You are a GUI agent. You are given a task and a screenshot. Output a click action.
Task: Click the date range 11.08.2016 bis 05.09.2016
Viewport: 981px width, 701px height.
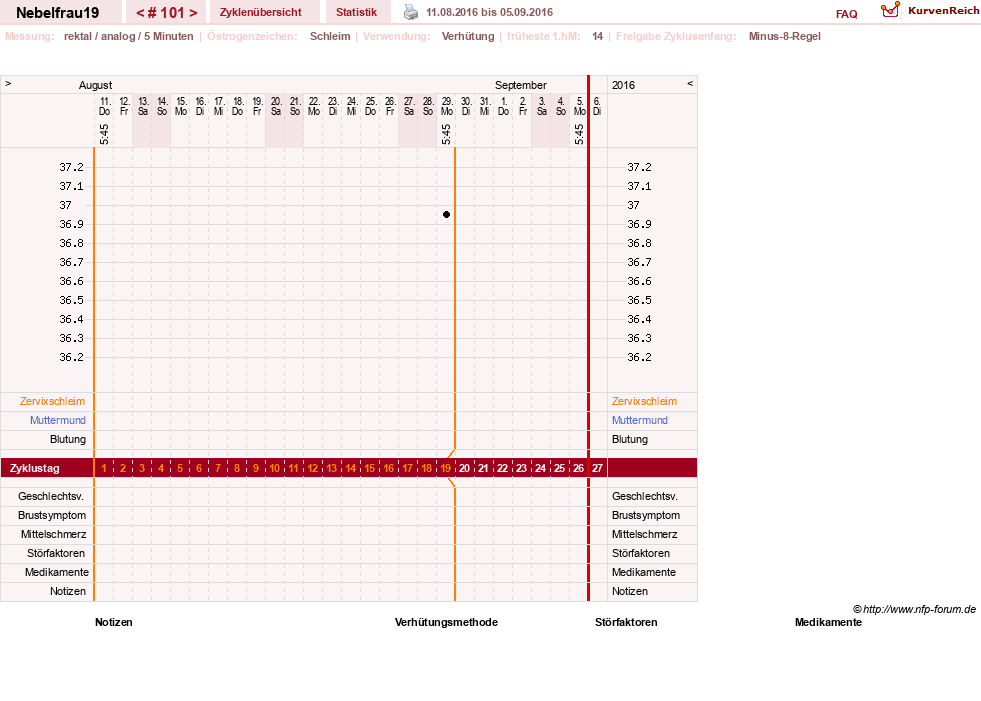click(x=489, y=12)
